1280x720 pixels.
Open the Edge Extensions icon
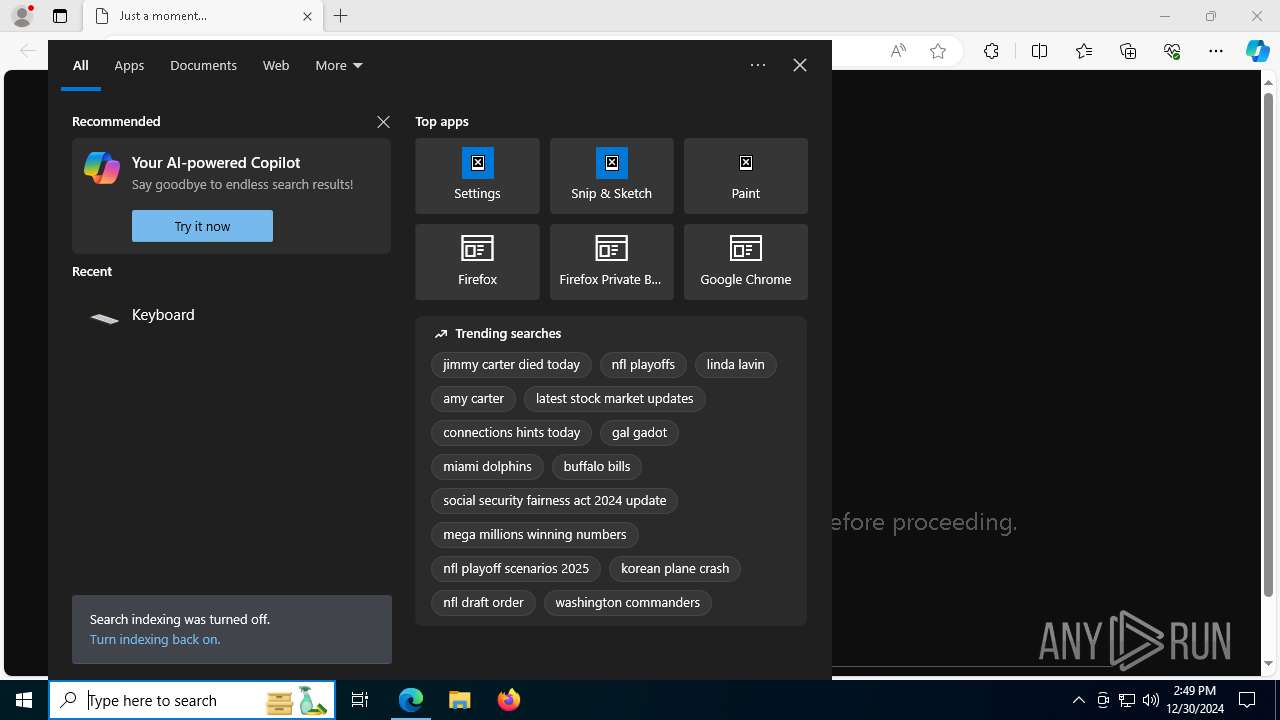pos(991,51)
